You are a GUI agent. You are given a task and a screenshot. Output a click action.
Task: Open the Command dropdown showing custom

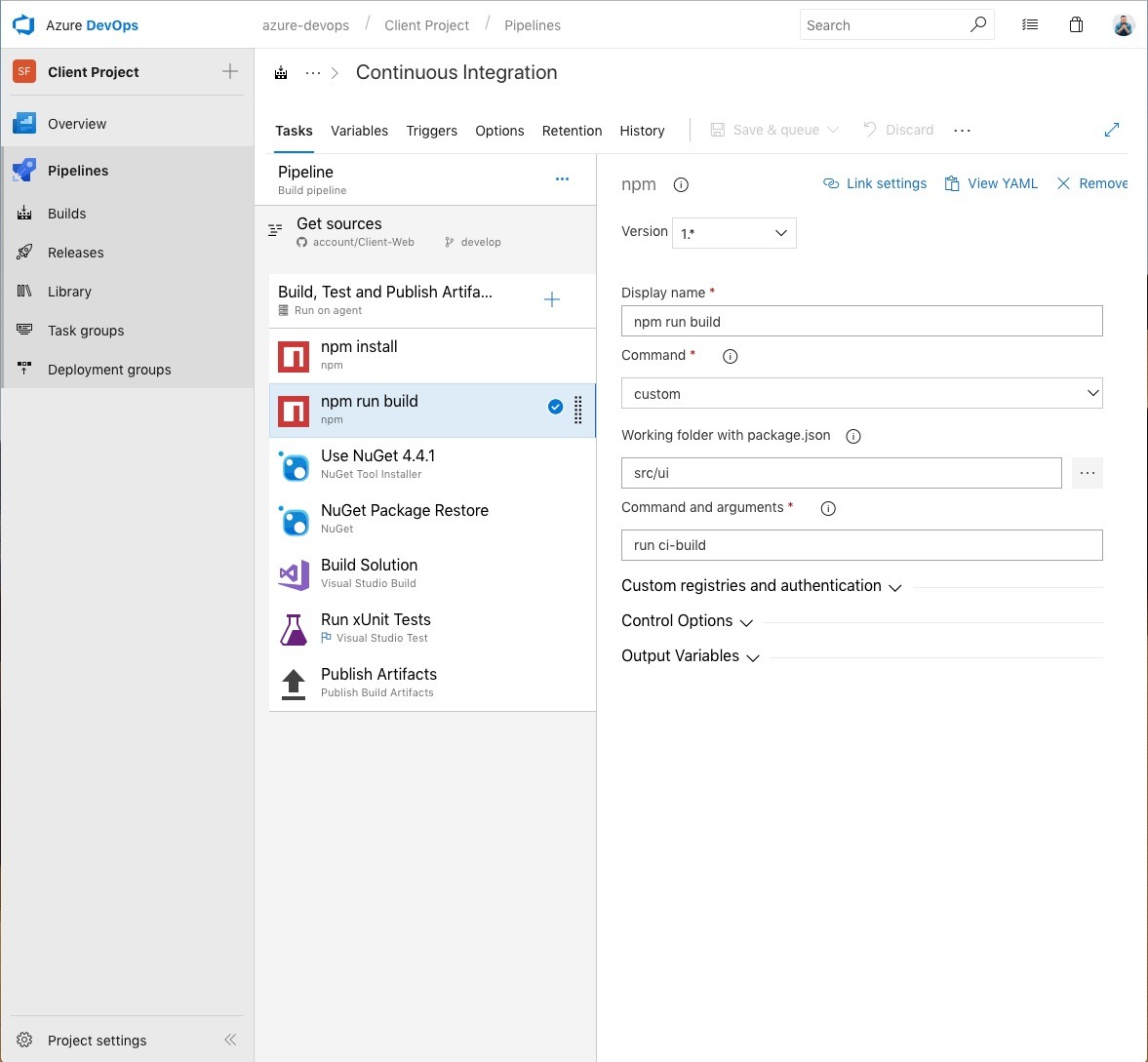tap(861, 393)
